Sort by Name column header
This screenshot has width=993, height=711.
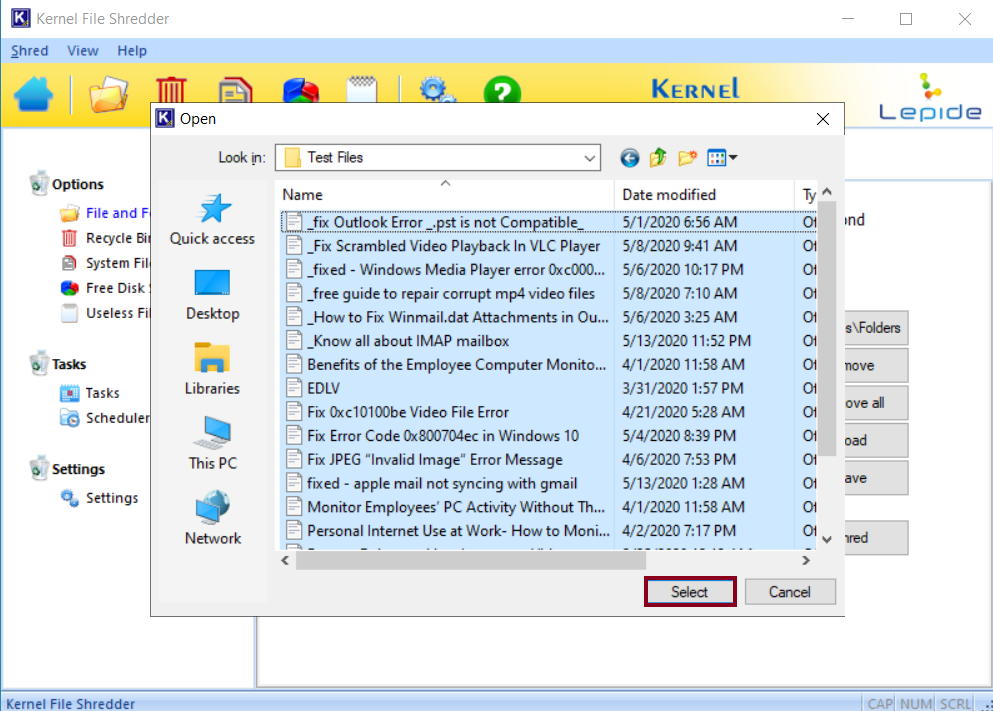click(446, 194)
